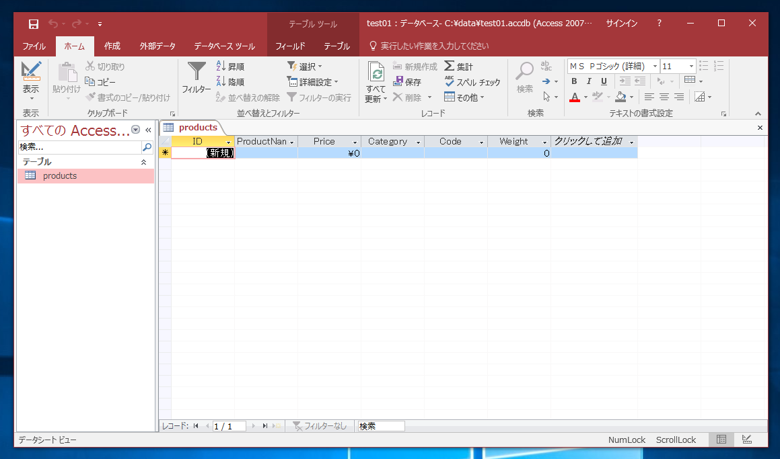
Task: Click すべて更新 refresh icon
Action: pyautogui.click(x=376, y=82)
